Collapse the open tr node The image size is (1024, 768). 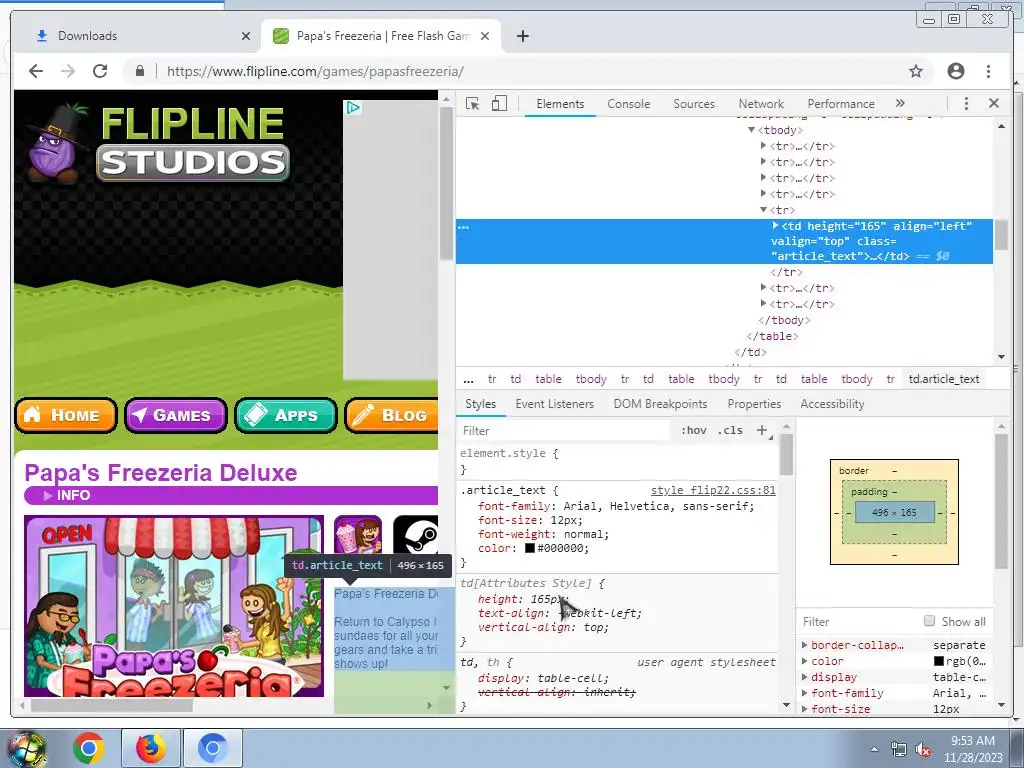(x=763, y=210)
